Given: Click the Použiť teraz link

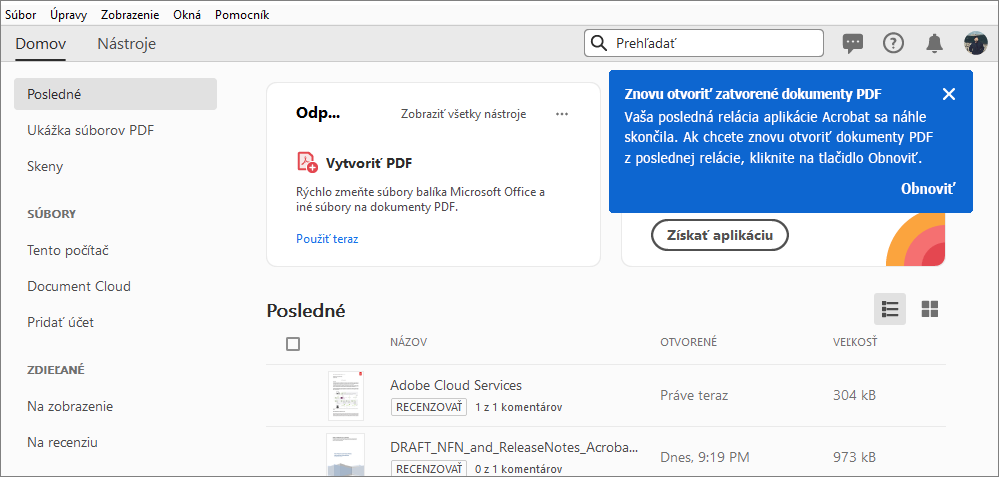Looking at the screenshot, I should click(x=327, y=239).
